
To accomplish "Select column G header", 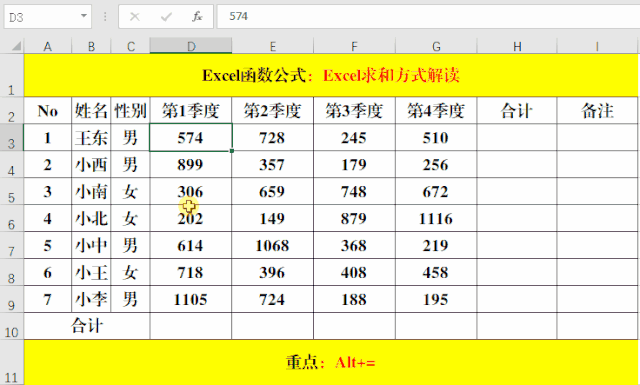I will pyautogui.click(x=436, y=46).
